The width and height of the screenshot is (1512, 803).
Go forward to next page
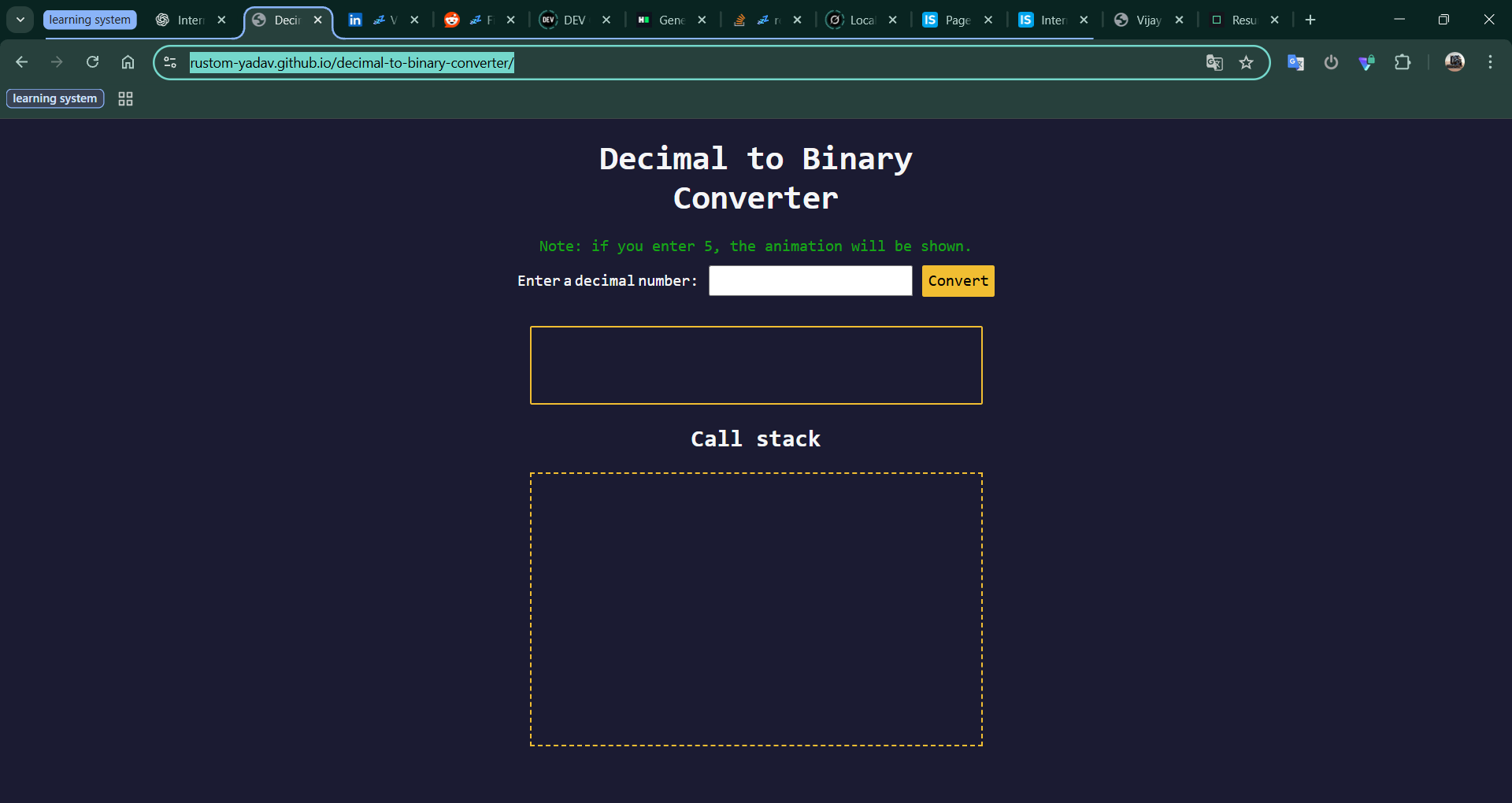pyautogui.click(x=57, y=62)
